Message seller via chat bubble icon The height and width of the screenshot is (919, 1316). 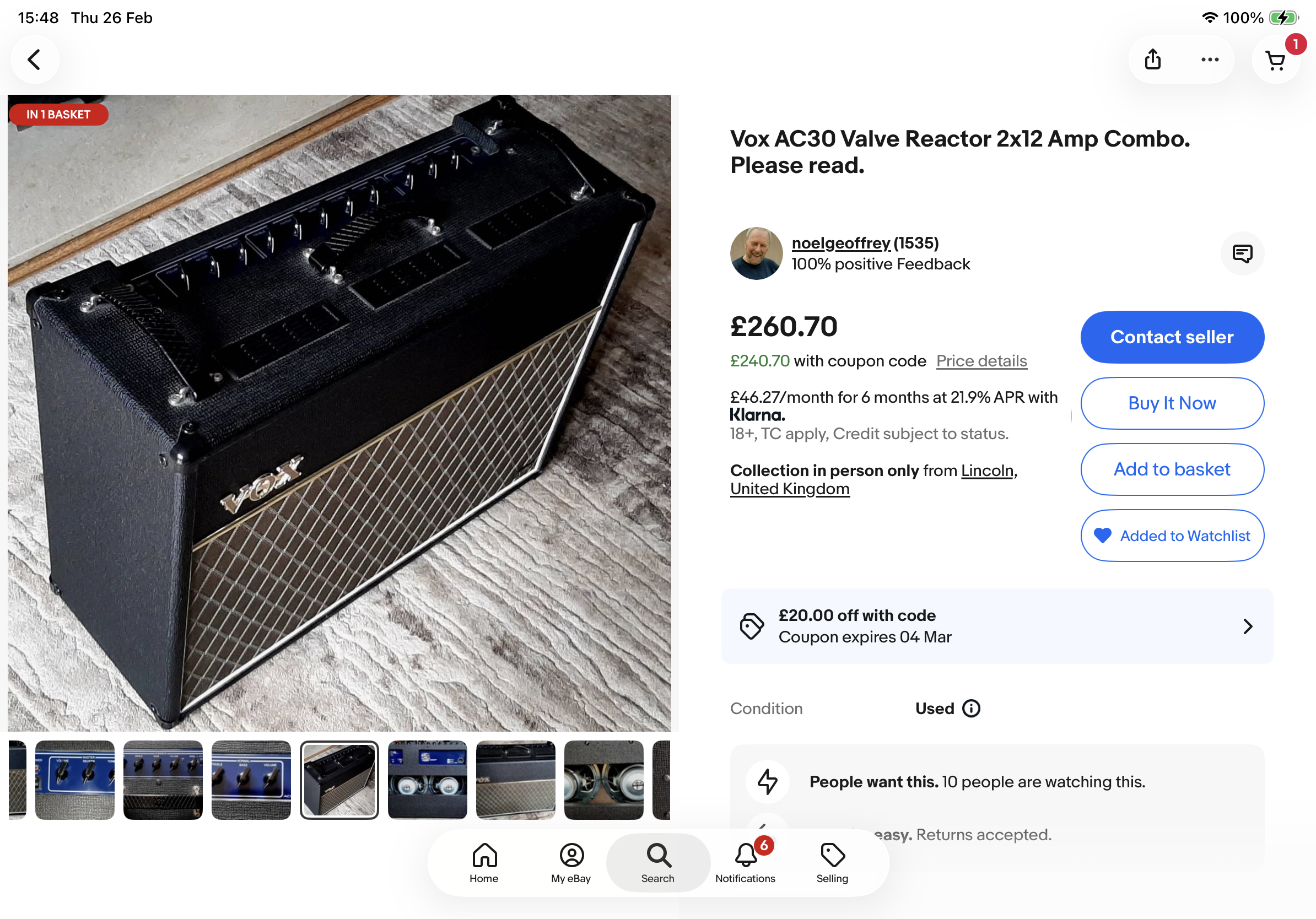[1242, 254]
